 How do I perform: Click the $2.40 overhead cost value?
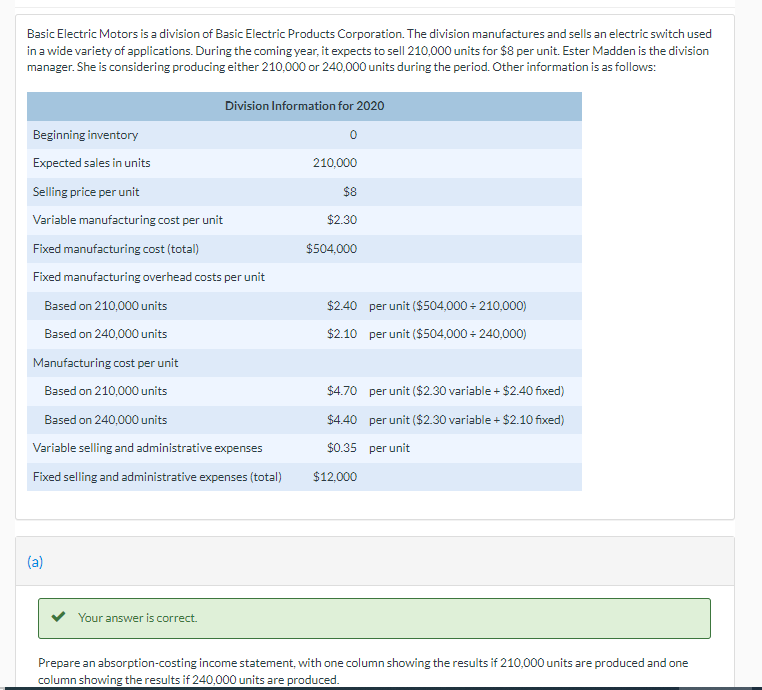click(342, 306)
